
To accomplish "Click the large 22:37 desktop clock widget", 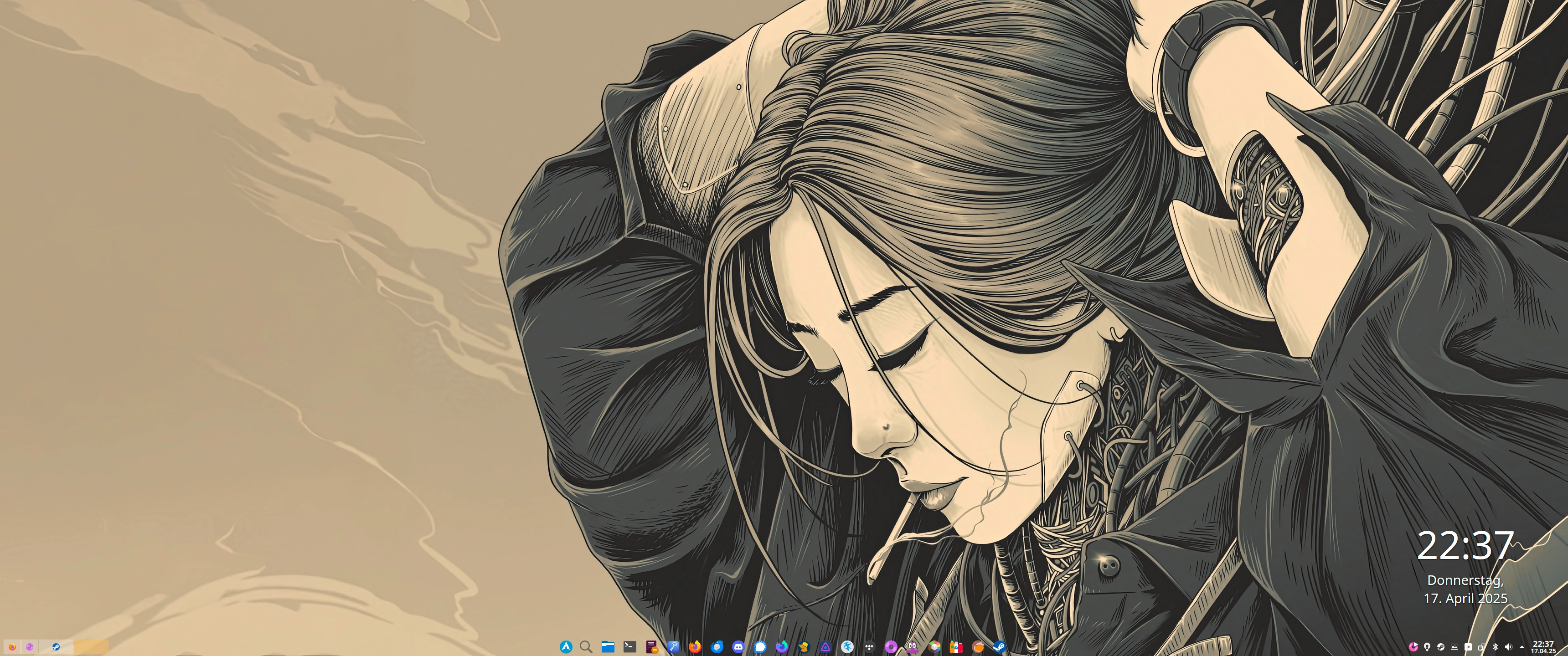I will (1465, 545).
